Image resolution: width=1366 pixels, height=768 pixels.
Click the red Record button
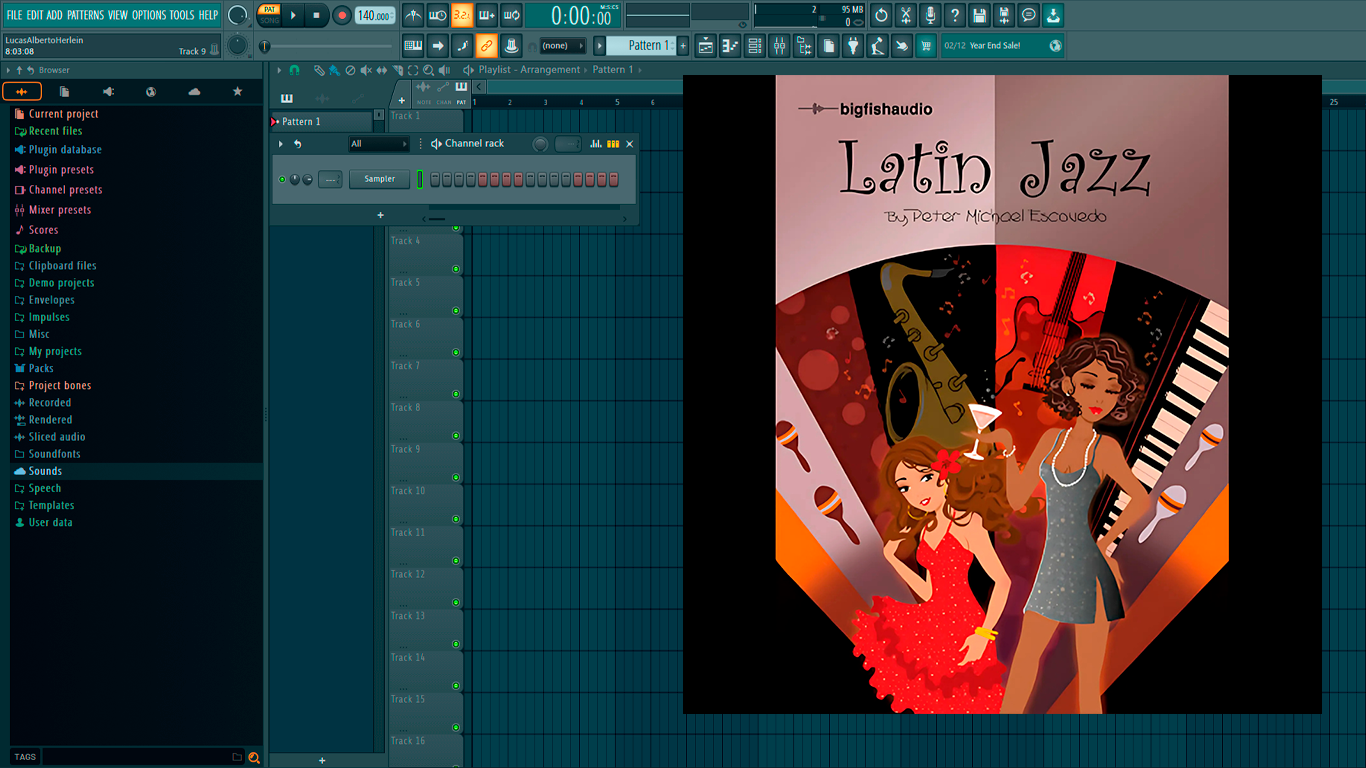341,15
